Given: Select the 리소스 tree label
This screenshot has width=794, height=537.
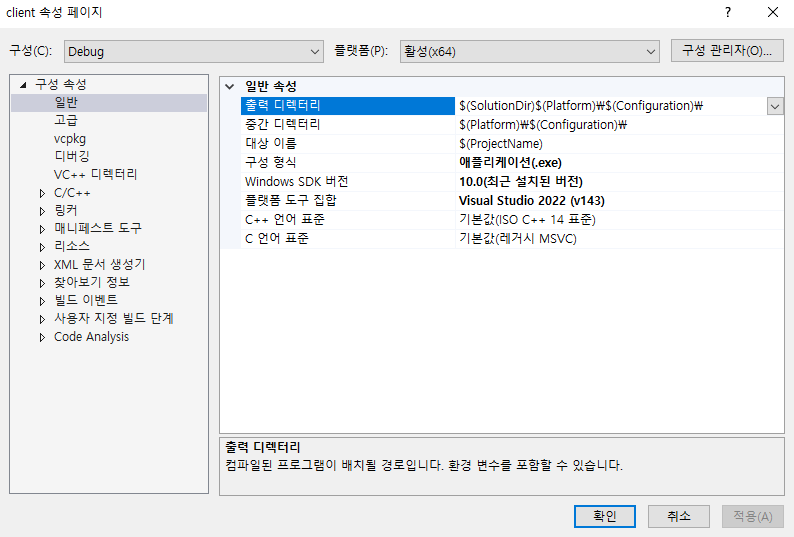Looking at the screenshot, I should [x=72, y=247].
